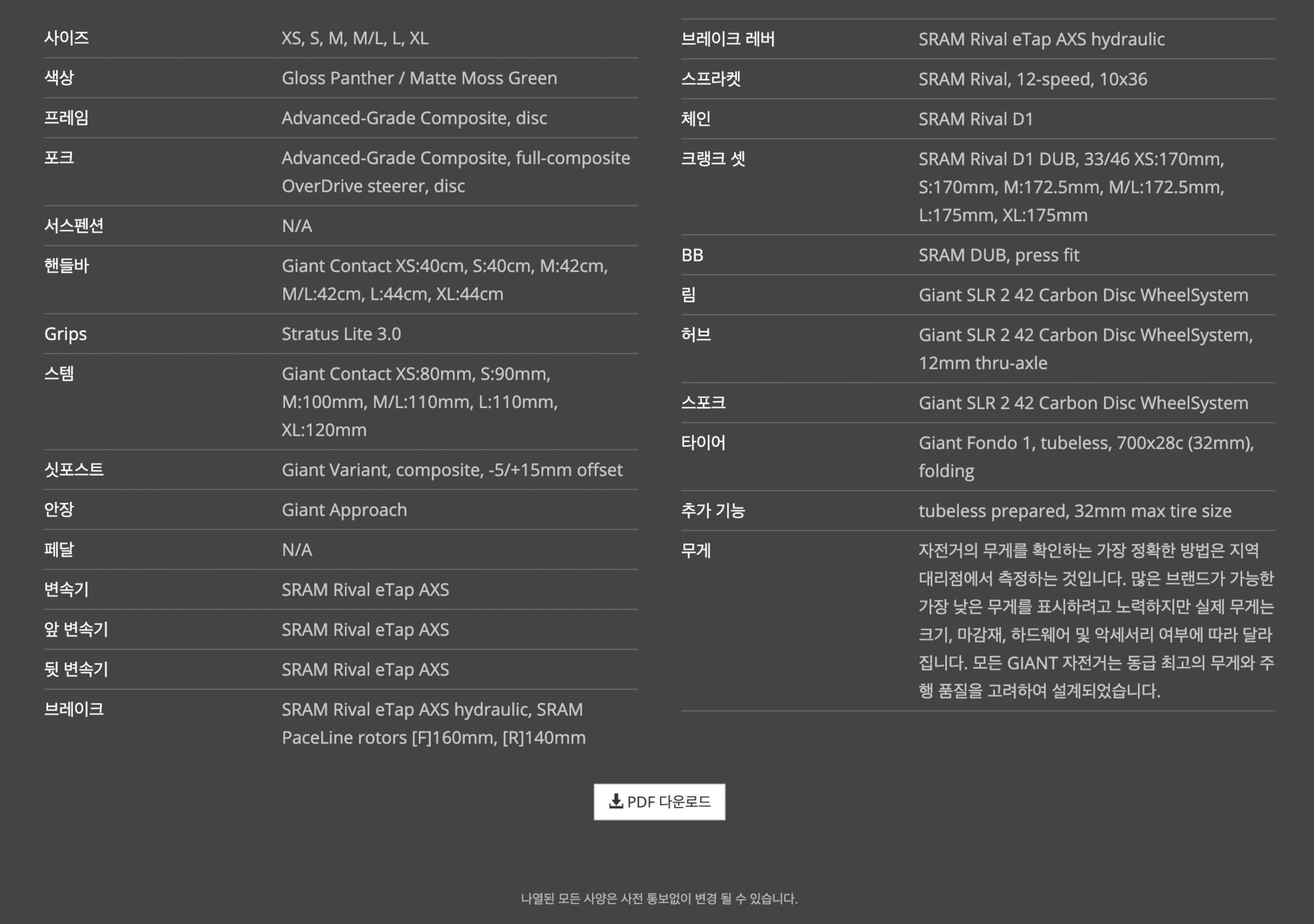Click 'SRAM Rival, 12-speed, 10x36' value
This screenshot has width=1314, height=924.
[x=1033, y=79]
